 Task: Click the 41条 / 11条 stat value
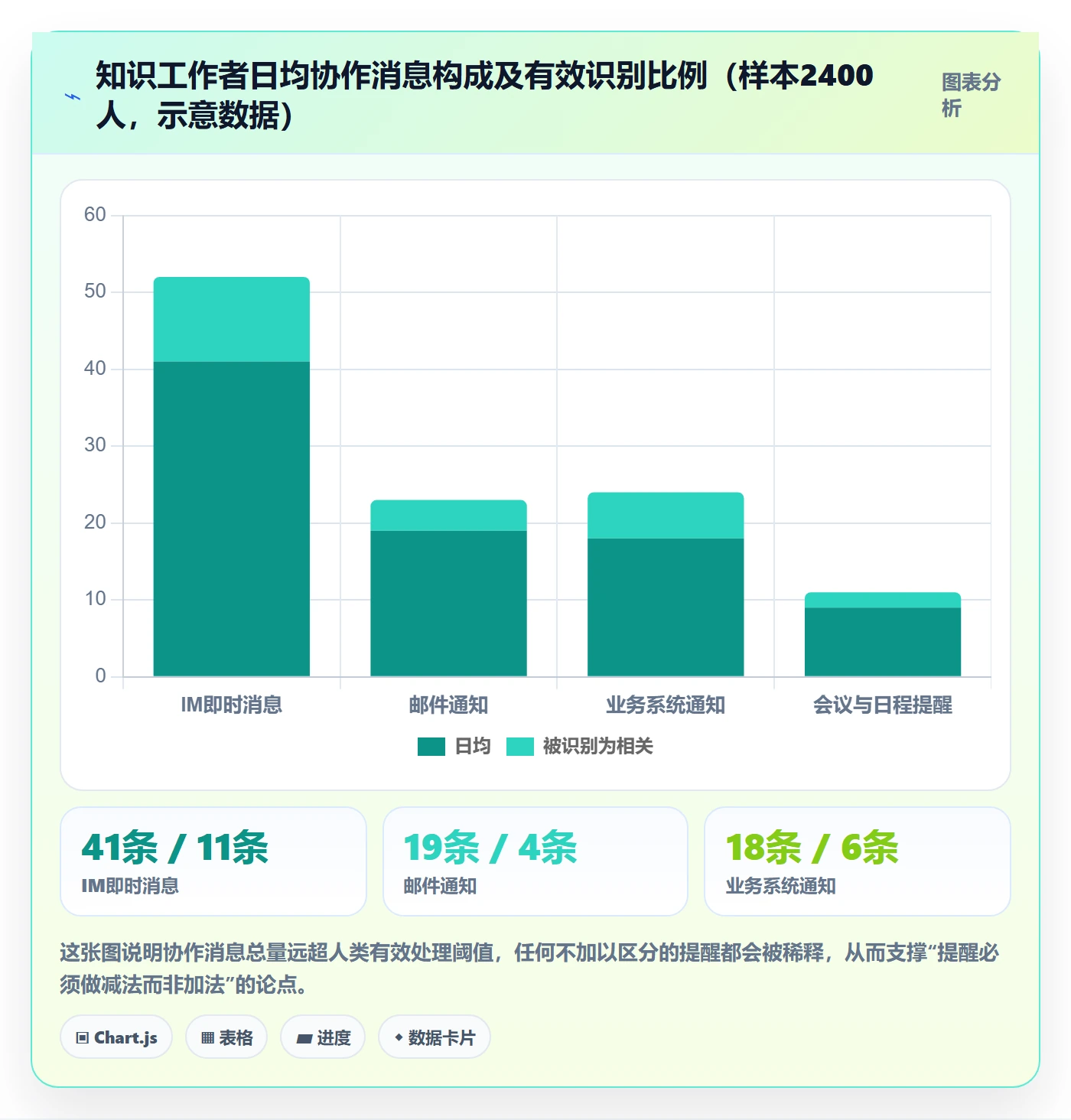tap(175, 848)
